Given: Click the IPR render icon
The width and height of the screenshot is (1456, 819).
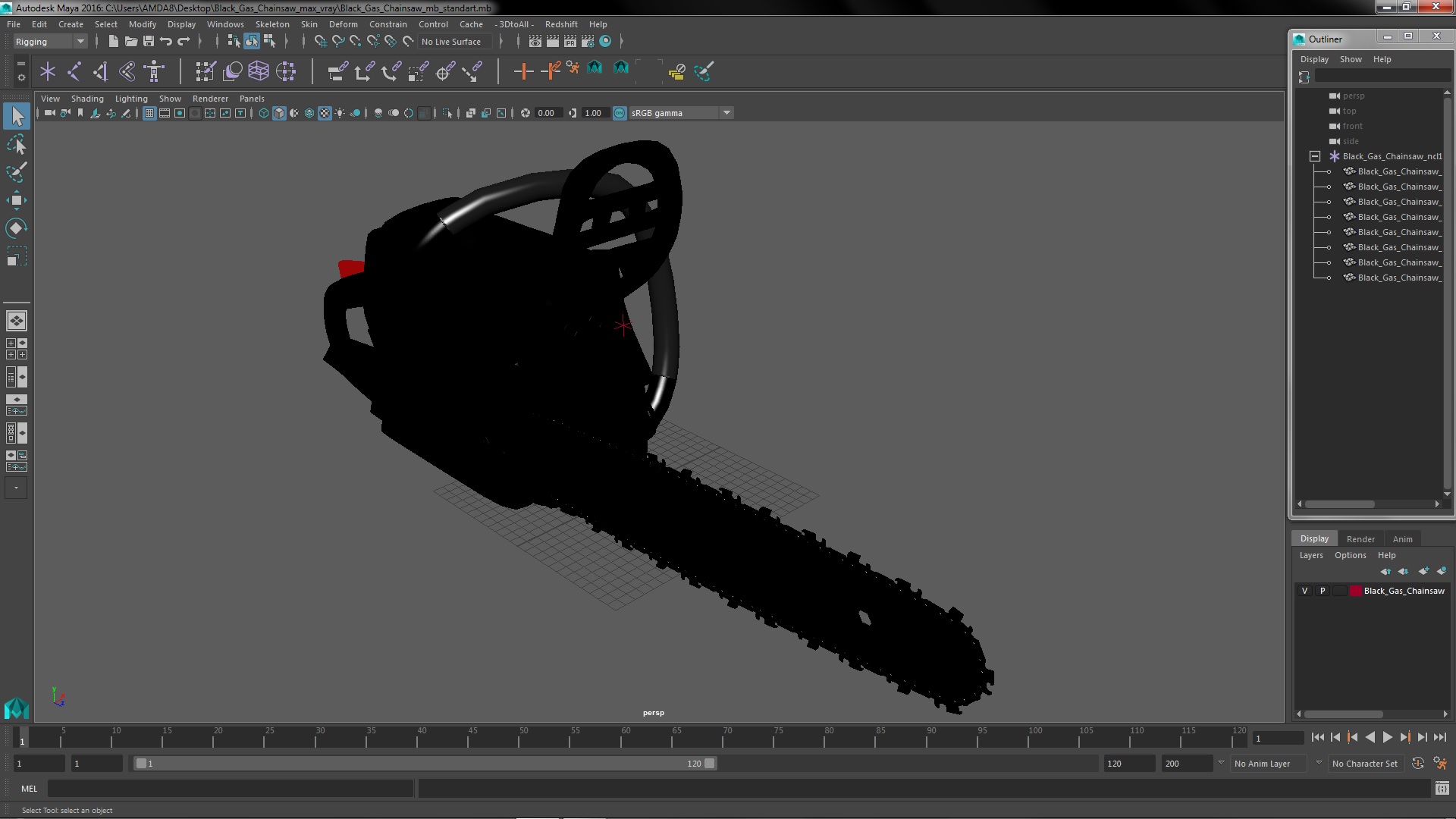Looking at the screenshot, I should (570, 41).
